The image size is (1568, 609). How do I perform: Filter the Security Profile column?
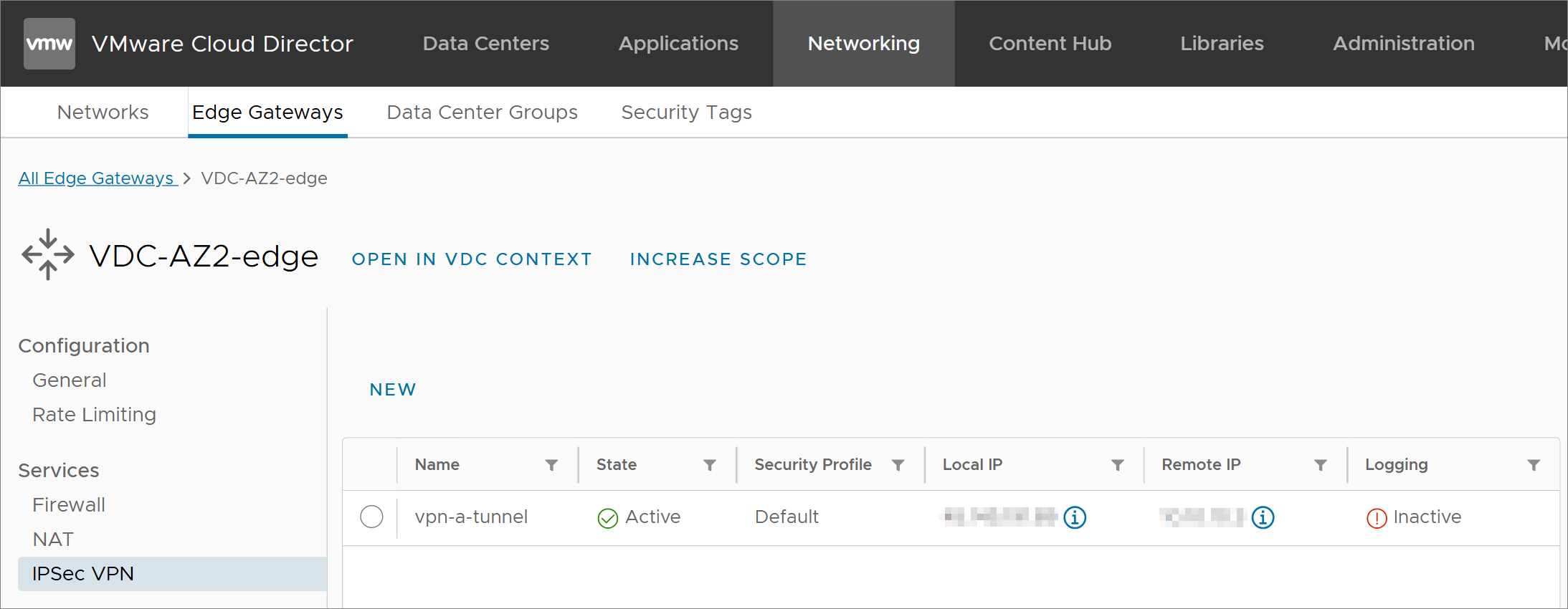pyautogui.click(x=898, y=465)
